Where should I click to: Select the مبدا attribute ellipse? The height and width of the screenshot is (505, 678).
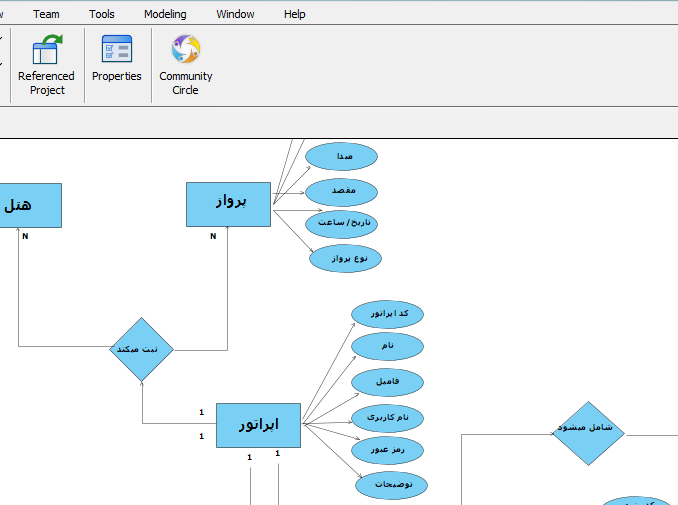pos(342,157)
